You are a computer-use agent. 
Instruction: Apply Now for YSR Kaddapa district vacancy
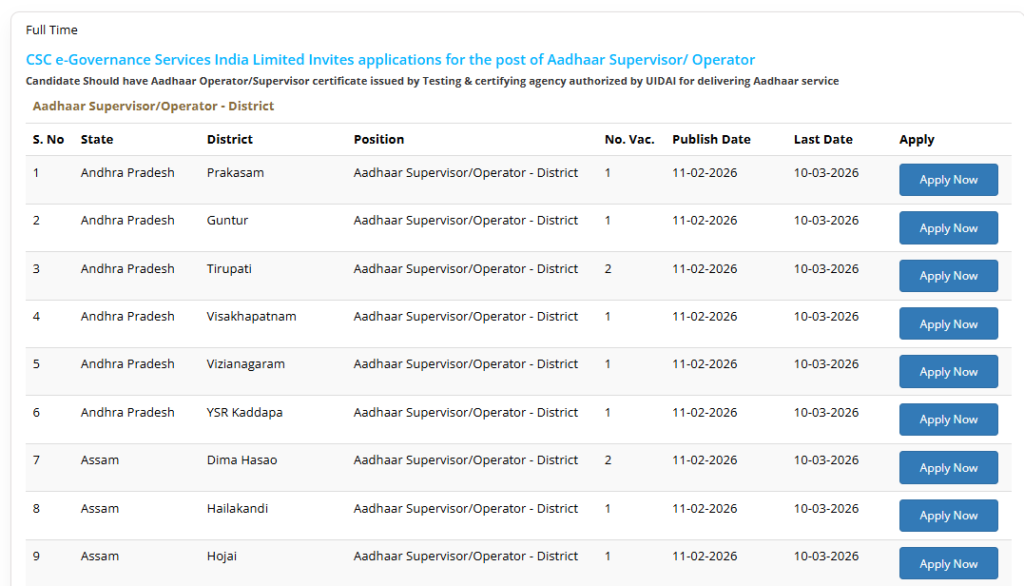(948, 419)
